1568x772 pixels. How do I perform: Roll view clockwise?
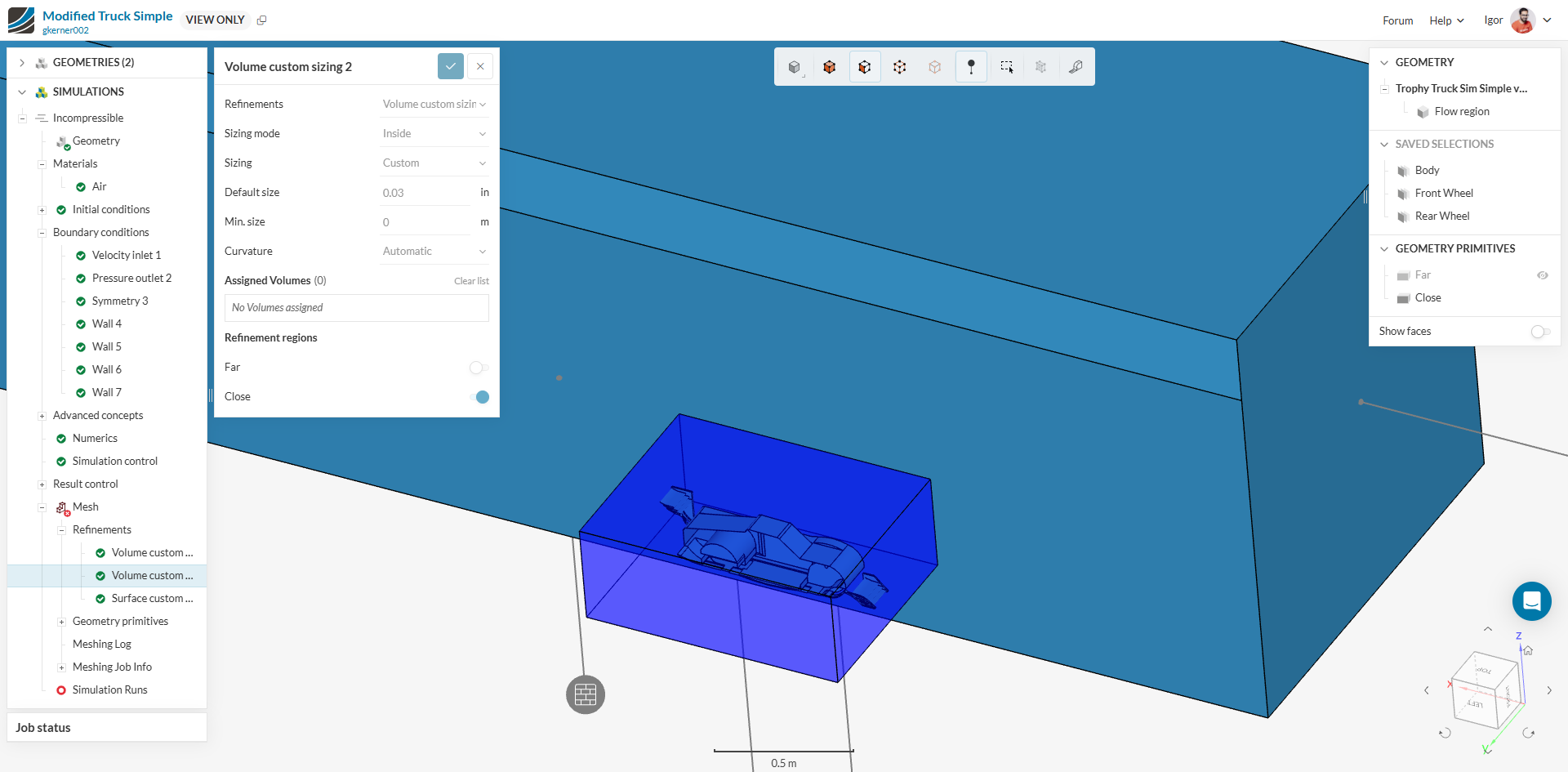point(1529,733)
